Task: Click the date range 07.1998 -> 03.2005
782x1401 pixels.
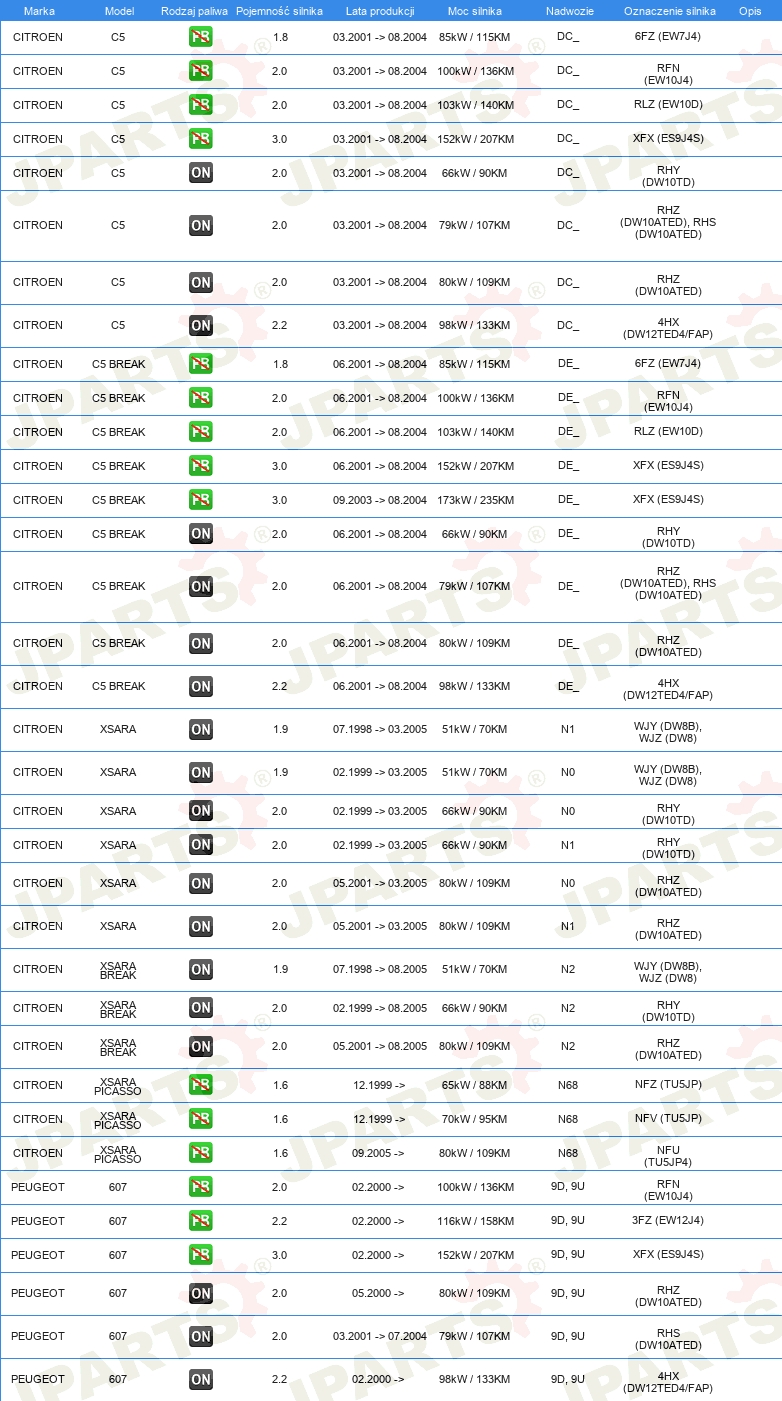Action: click(380, 730)
